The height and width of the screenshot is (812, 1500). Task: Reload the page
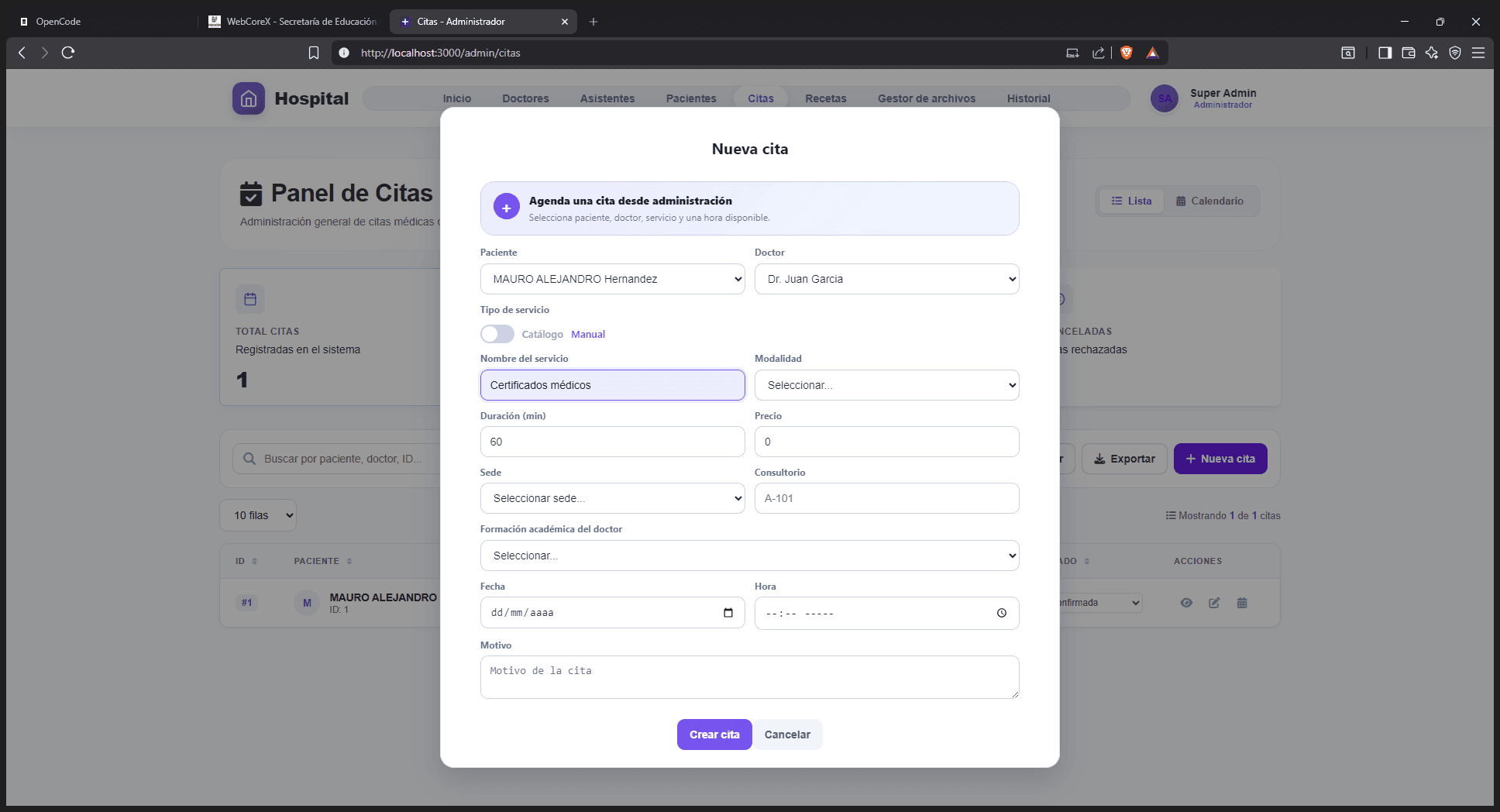[68, 53]
